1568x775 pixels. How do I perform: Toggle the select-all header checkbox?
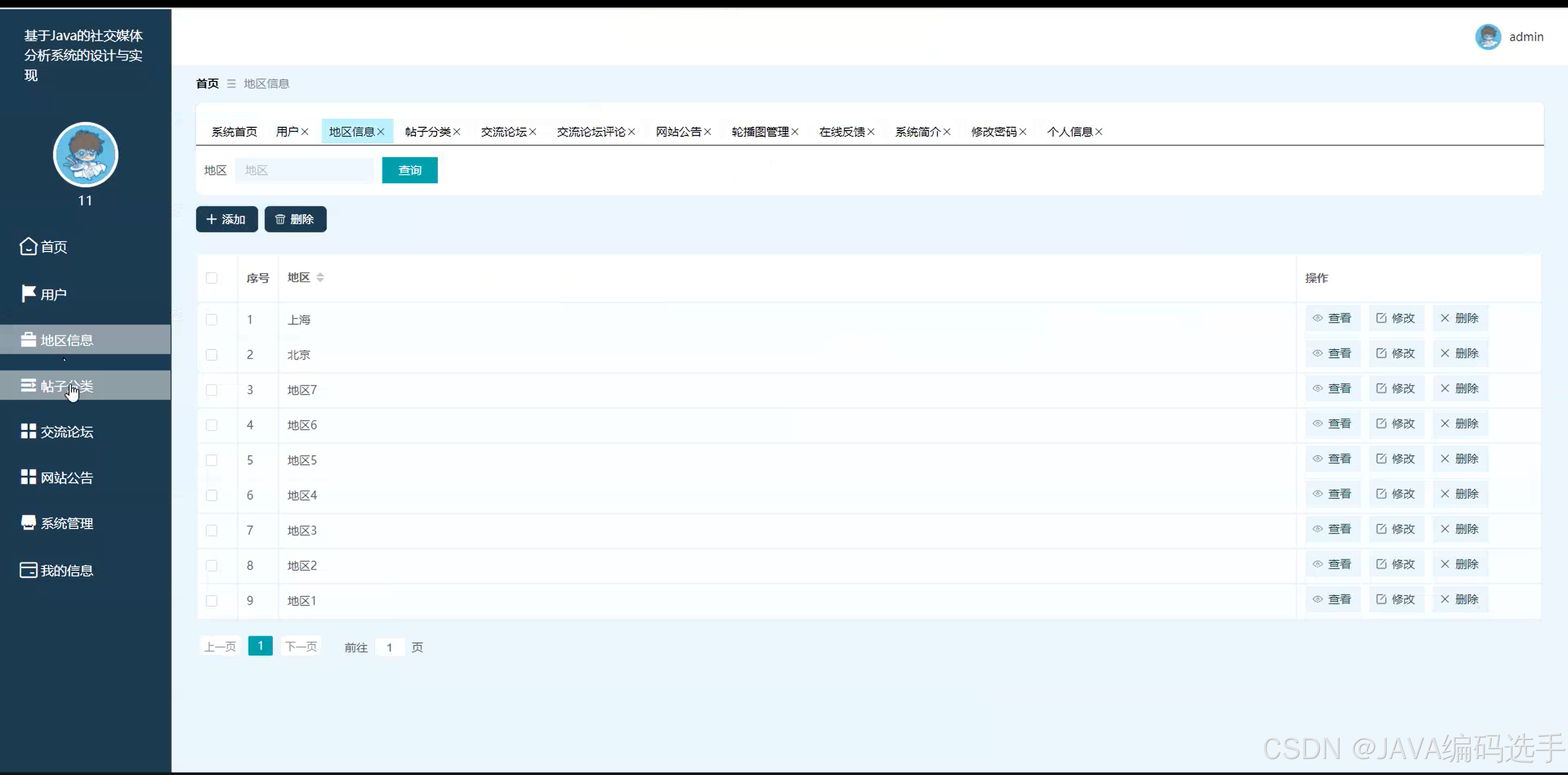click(x=212, y=278)
